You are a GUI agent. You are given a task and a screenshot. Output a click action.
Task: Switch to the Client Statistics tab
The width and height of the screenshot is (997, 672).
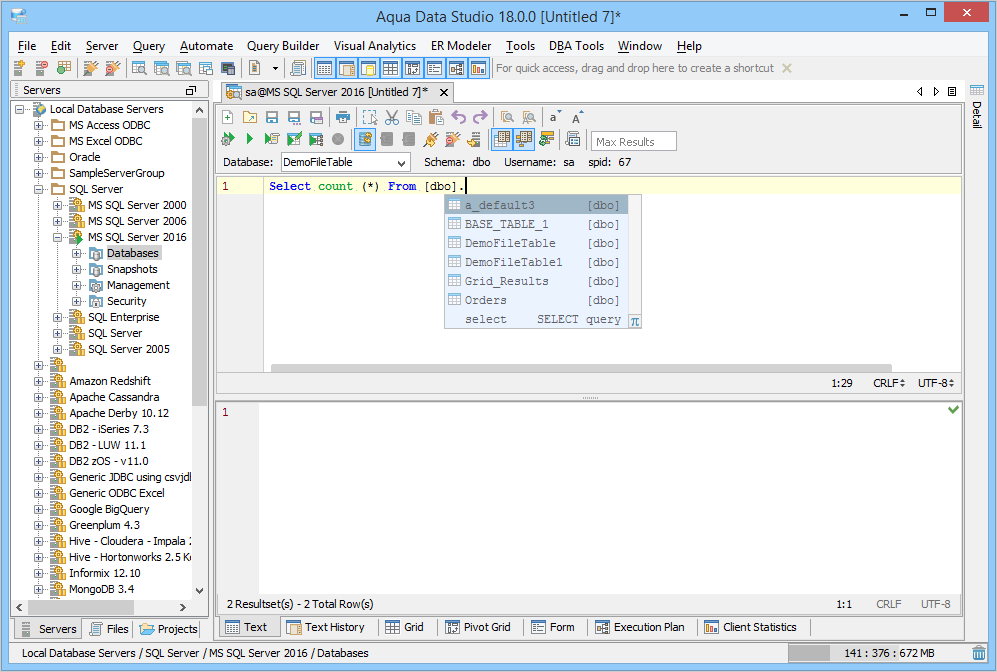(x=750, y=627)
